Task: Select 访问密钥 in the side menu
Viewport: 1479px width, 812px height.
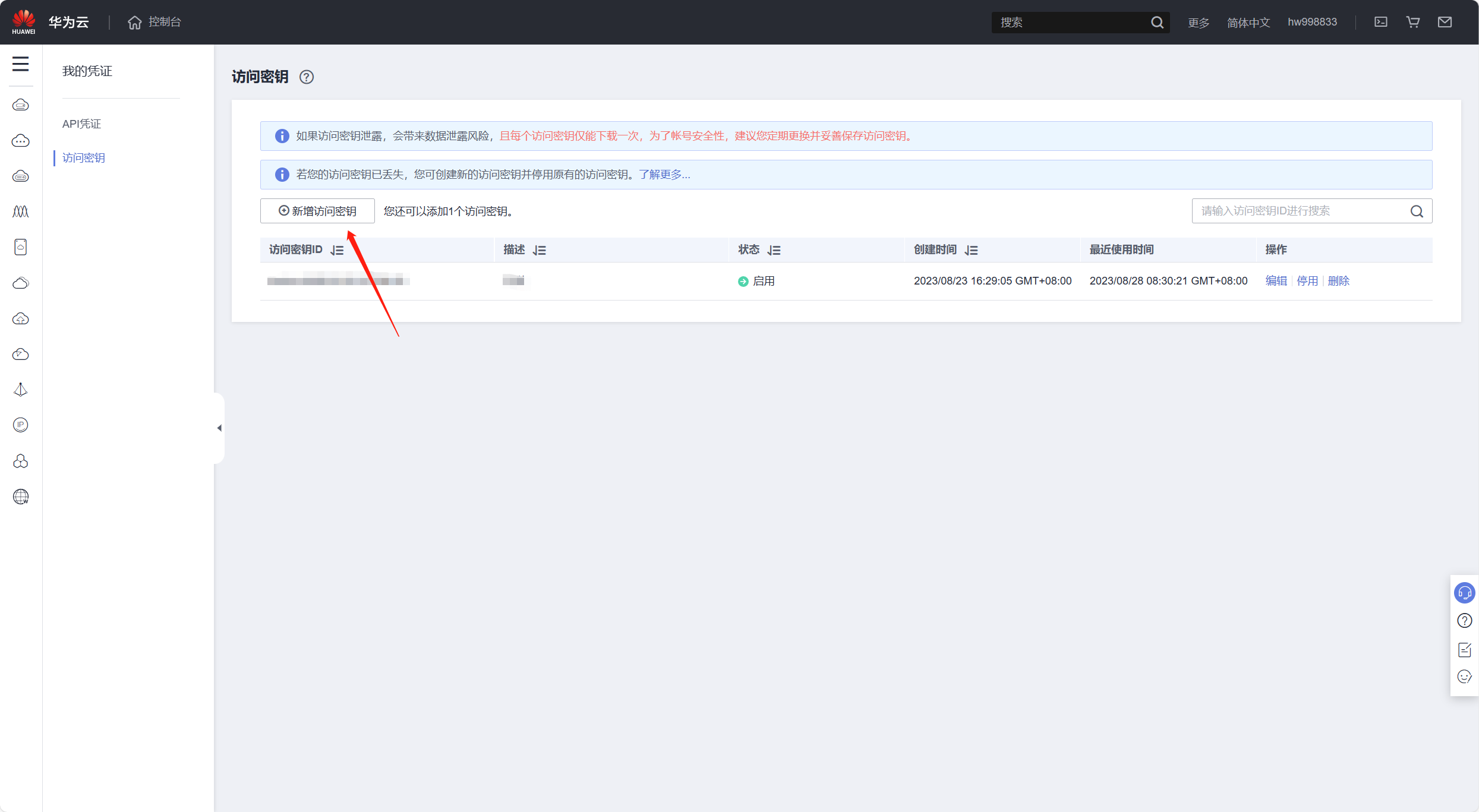Action: [84, 158]
